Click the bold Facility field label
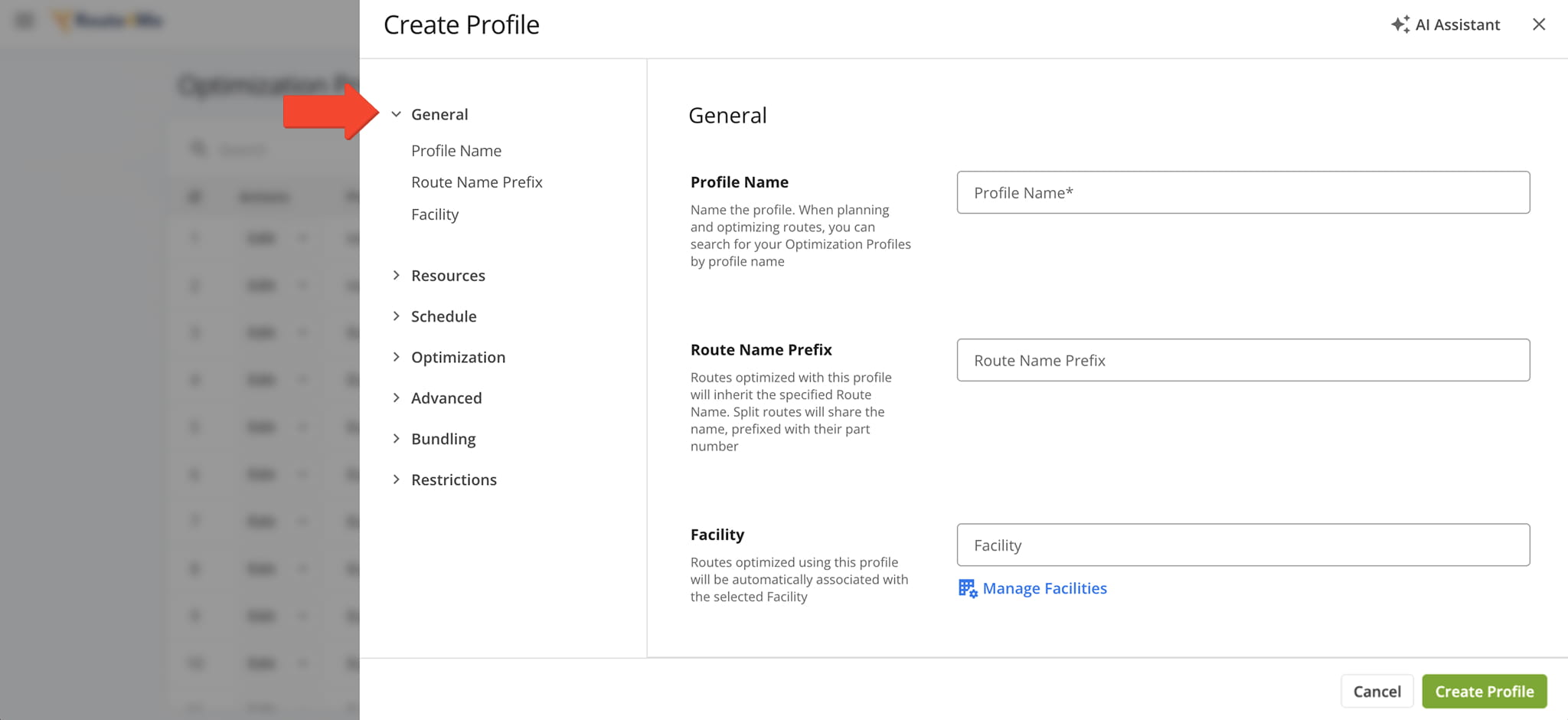 point(717,535)
